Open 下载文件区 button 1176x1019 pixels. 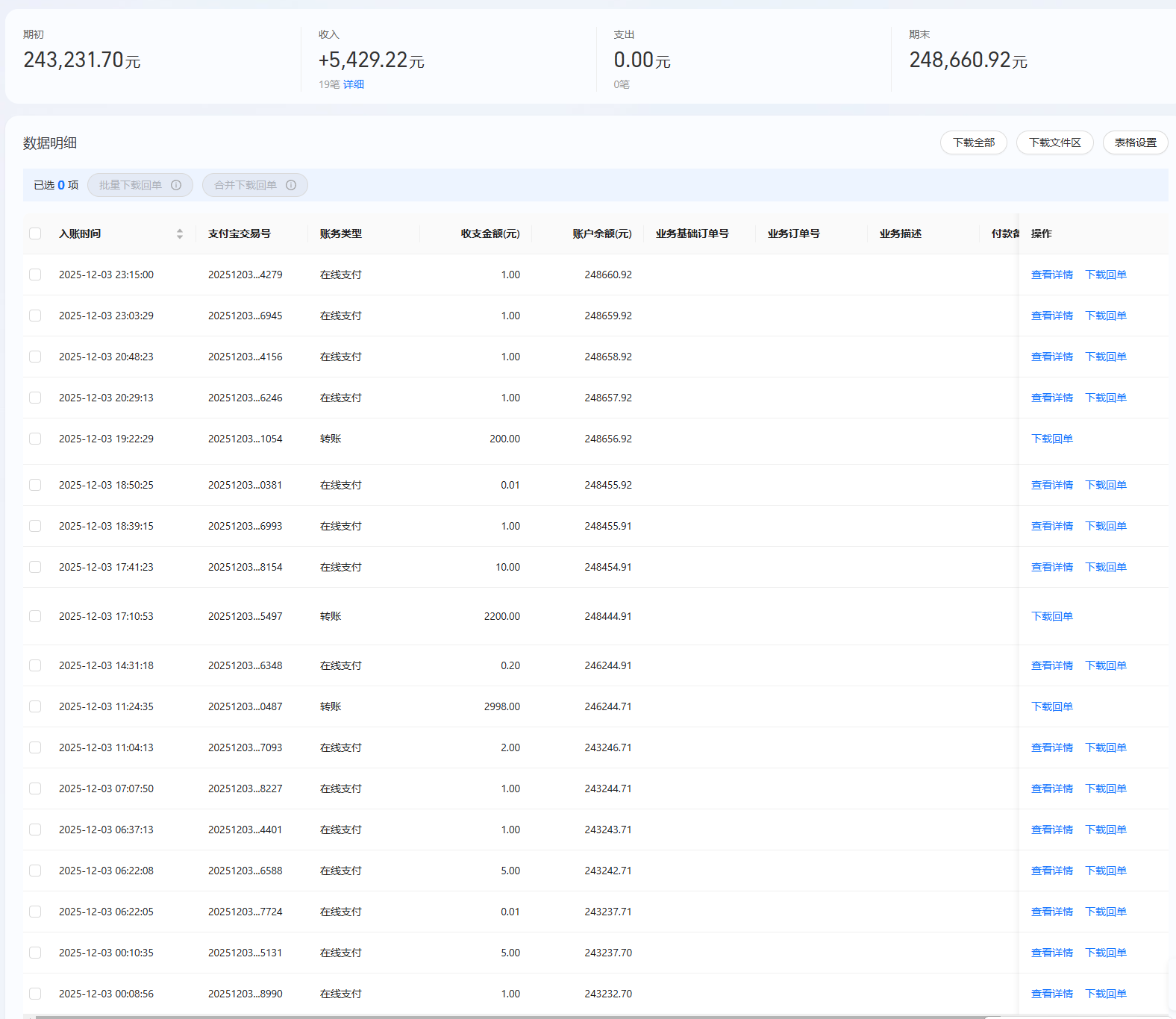(1054, 142)
